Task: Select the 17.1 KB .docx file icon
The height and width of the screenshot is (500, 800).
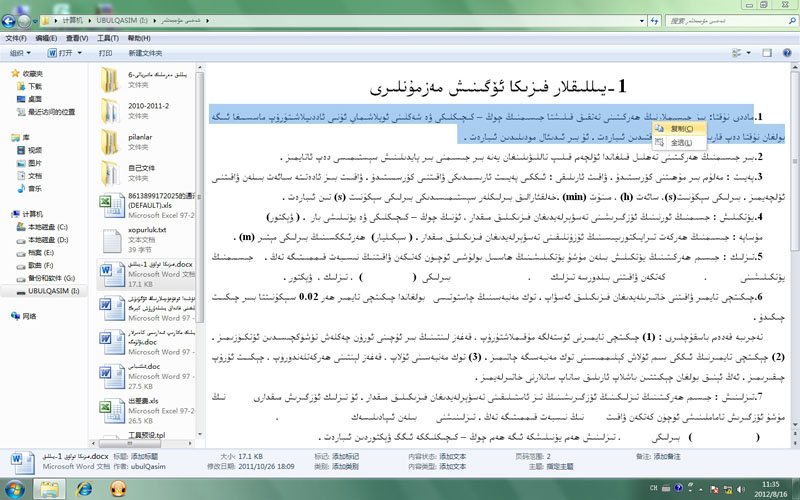Action: click(x=112, y=274)
